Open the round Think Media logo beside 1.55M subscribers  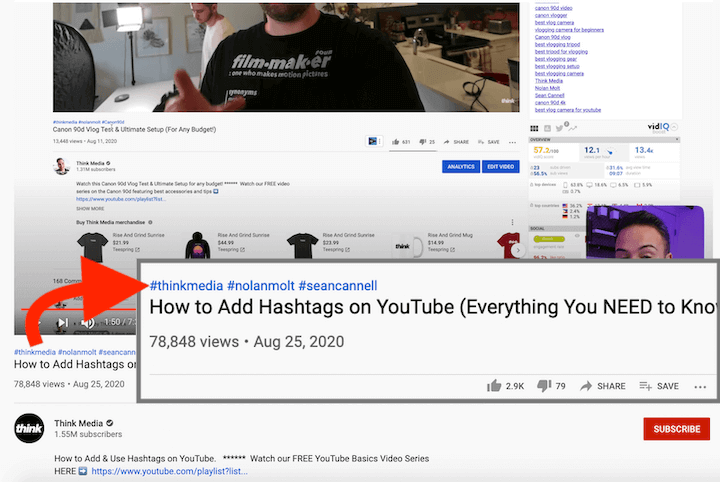click(x=29, y=428)
